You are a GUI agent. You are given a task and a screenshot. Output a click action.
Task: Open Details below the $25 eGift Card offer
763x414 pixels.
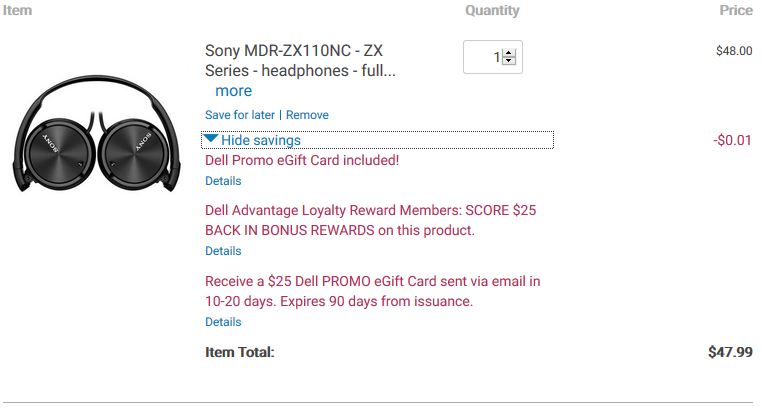click(x=223, y=322)
